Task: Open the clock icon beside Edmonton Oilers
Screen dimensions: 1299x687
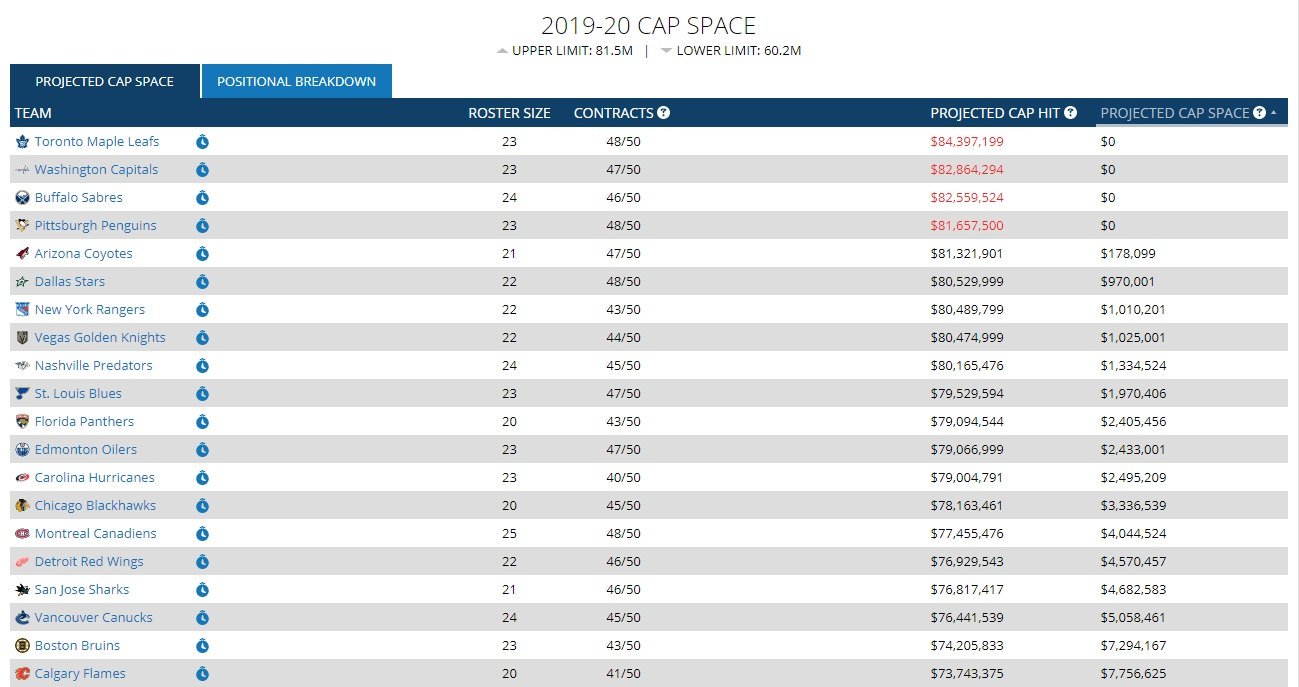Action: (202, 450)
